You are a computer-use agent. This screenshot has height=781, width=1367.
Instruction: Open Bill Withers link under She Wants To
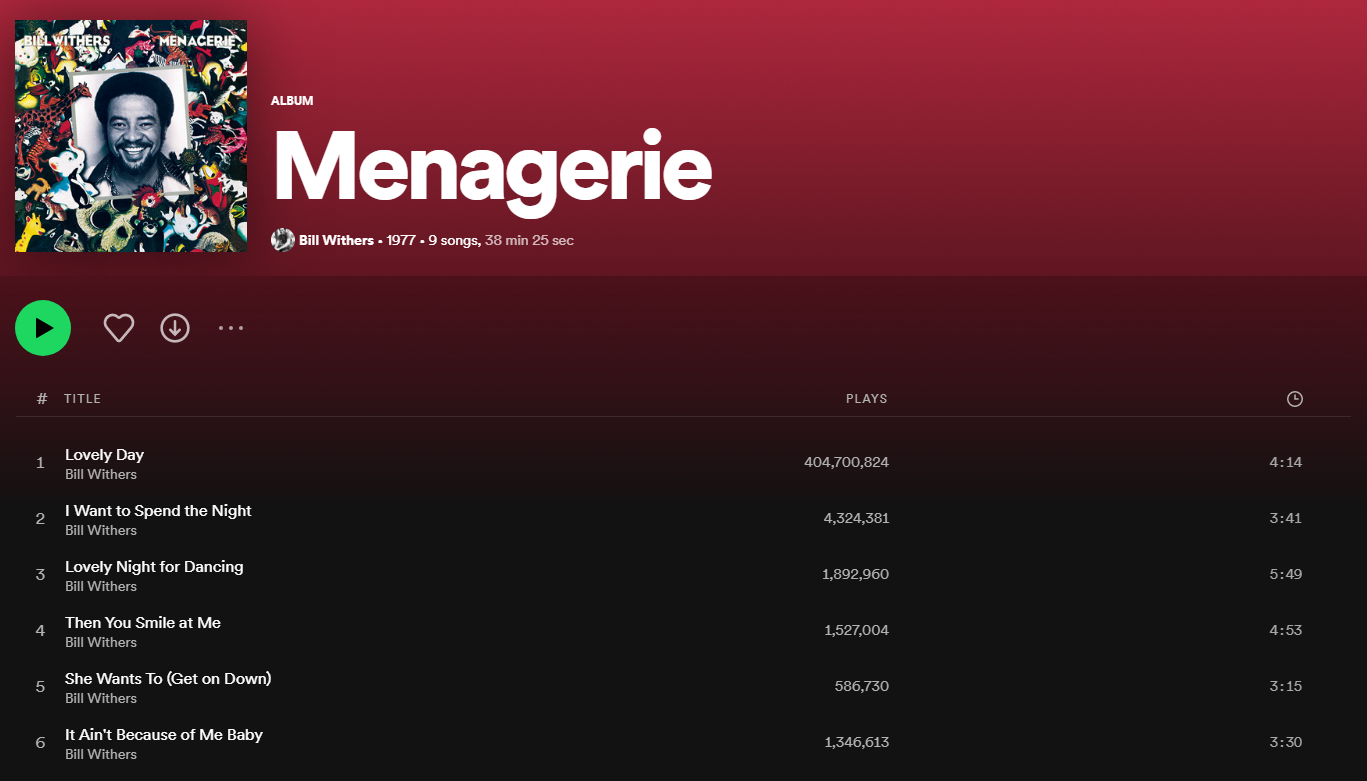[x=101, y=699]
